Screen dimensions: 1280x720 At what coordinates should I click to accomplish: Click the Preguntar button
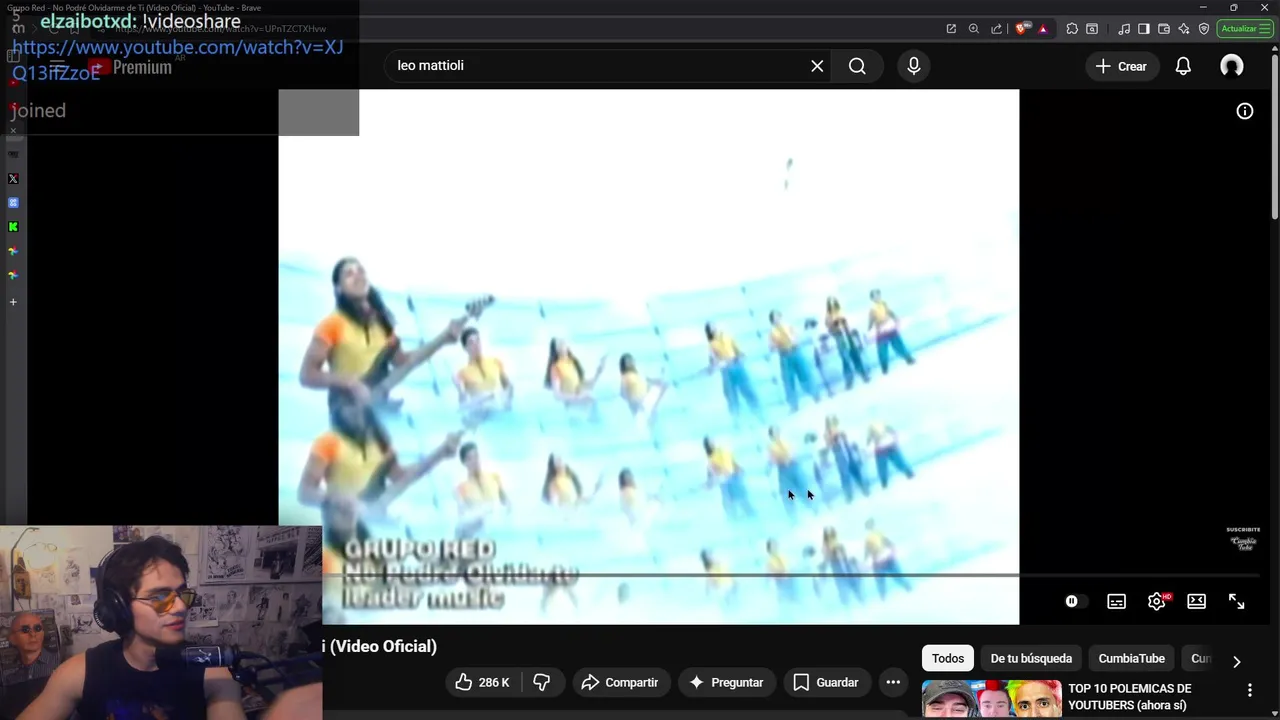(x=726, y=682)
